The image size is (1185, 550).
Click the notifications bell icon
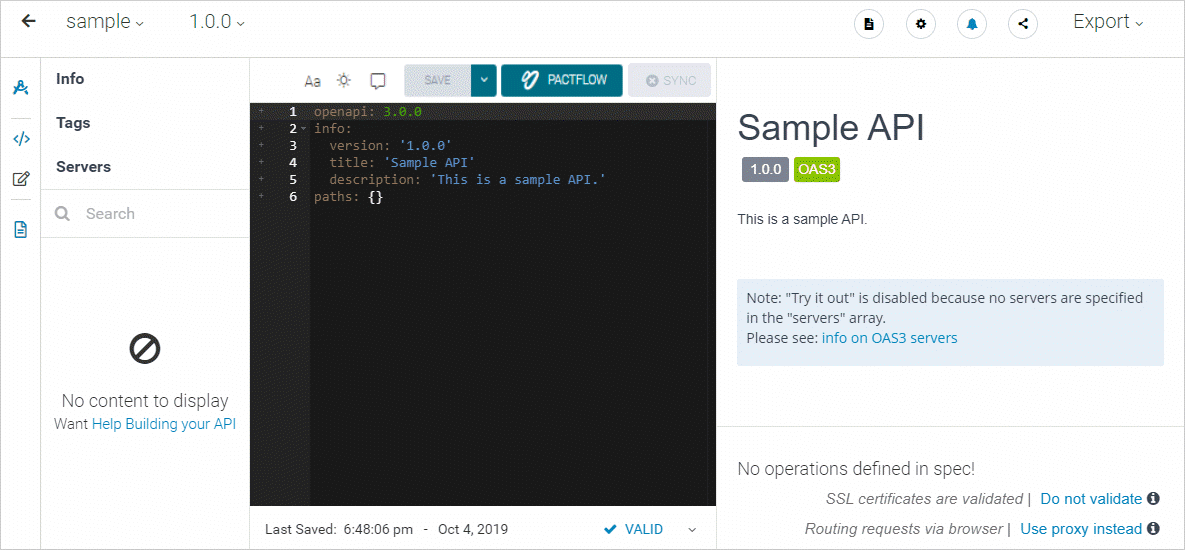click(x=972, y=24)
